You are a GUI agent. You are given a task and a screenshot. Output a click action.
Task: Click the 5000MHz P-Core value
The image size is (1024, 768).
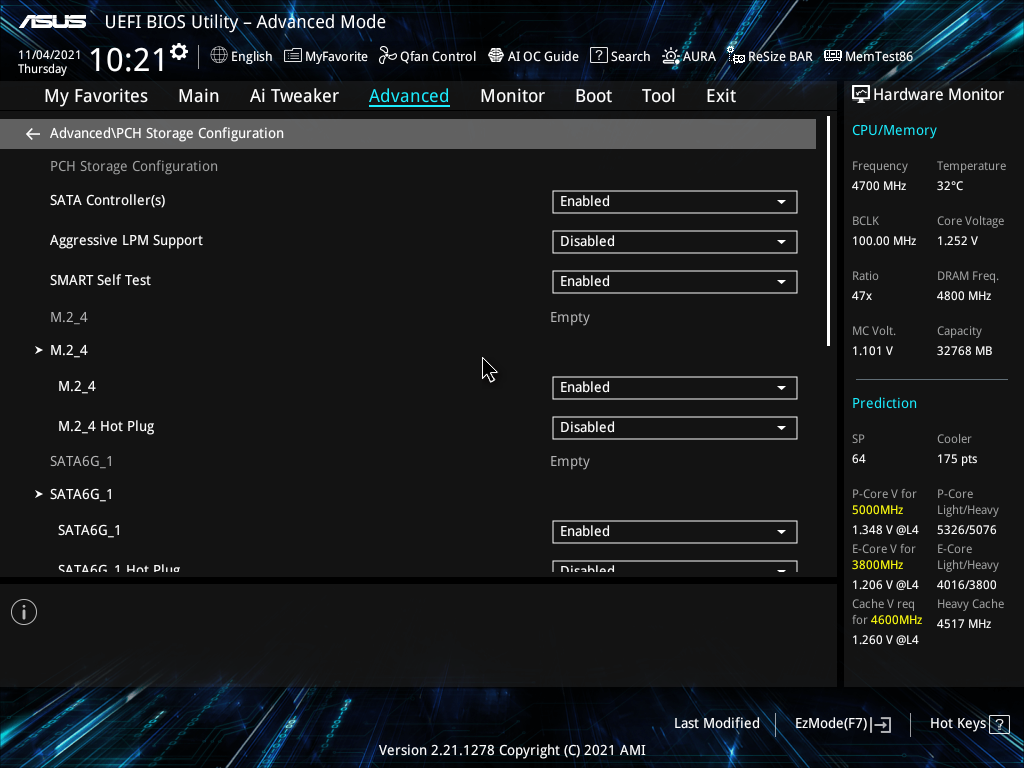coord(877,510)
